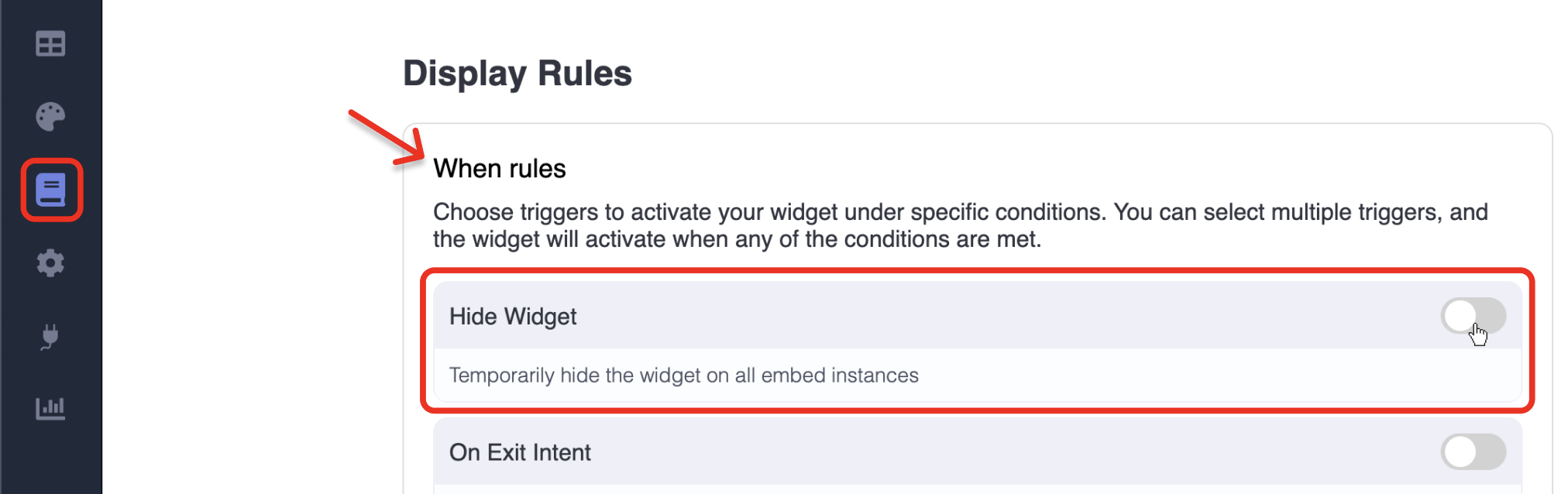This screenshot has width=1568, height=494.
Task: Turn on the On Exit Intent toggle
Action: [x=1473, y=452]
